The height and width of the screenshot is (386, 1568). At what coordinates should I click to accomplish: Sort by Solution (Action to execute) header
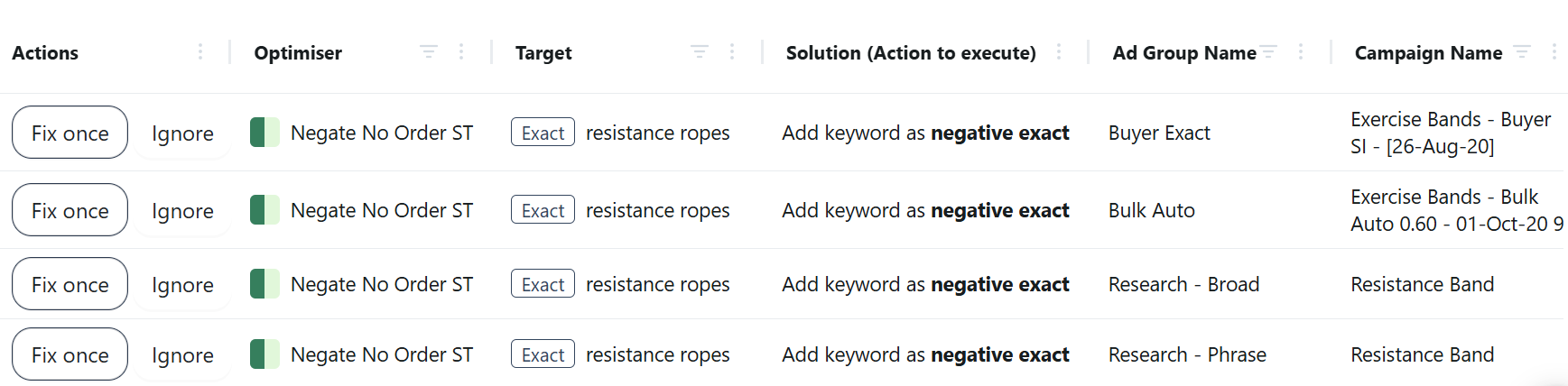pyautogui.click(x=911, y=53)
